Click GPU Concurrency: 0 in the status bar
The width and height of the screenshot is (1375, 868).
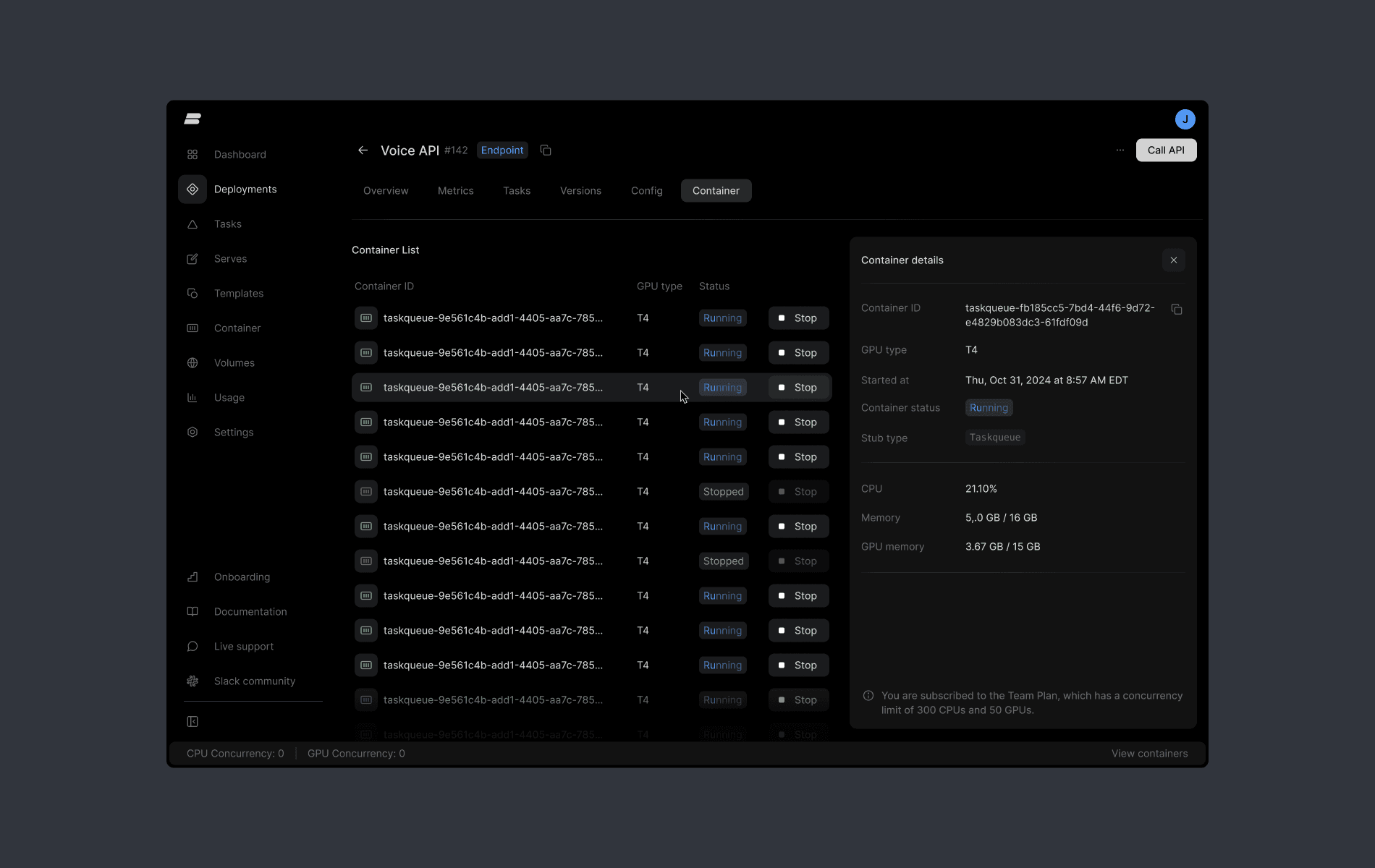[356, 754]
